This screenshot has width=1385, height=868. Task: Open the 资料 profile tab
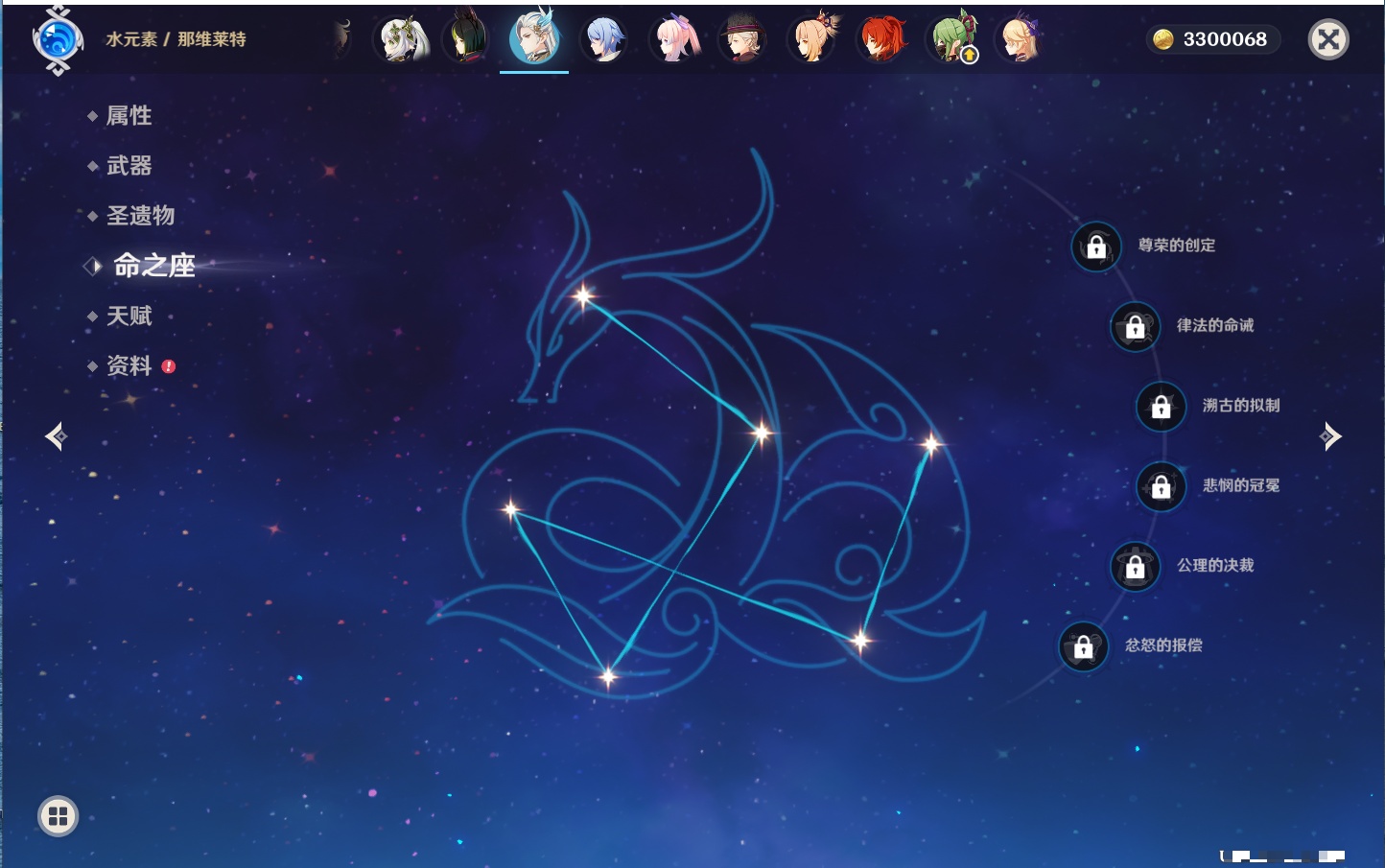coord(129,365)
